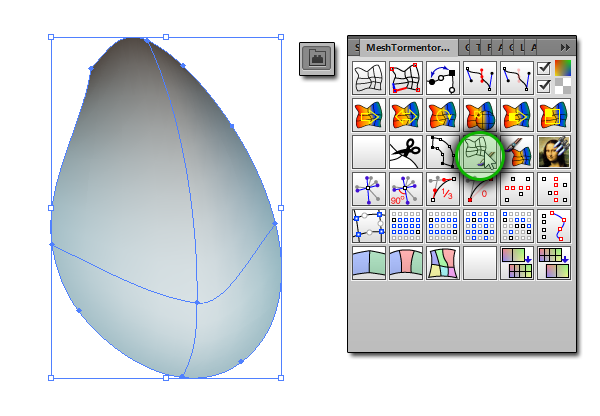Click the top-center bounding box handle
The height and width of the screenshot is (416, 600).
coord(166,37)
